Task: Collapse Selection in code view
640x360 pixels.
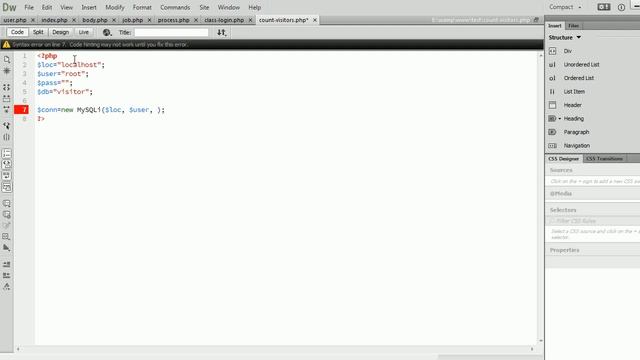Action: click(x=7, y=99)
